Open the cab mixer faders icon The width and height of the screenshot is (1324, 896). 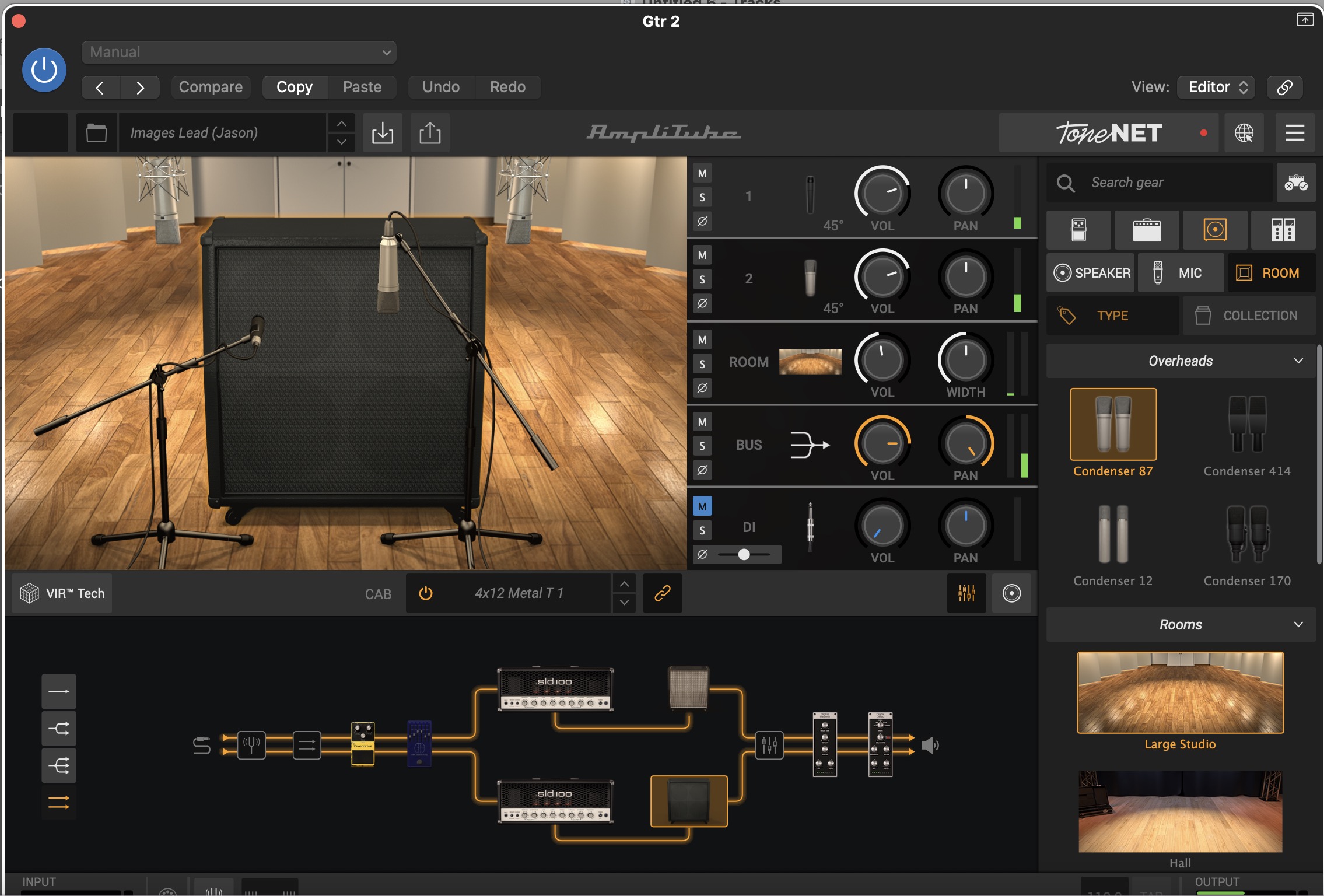coord(966,593)
